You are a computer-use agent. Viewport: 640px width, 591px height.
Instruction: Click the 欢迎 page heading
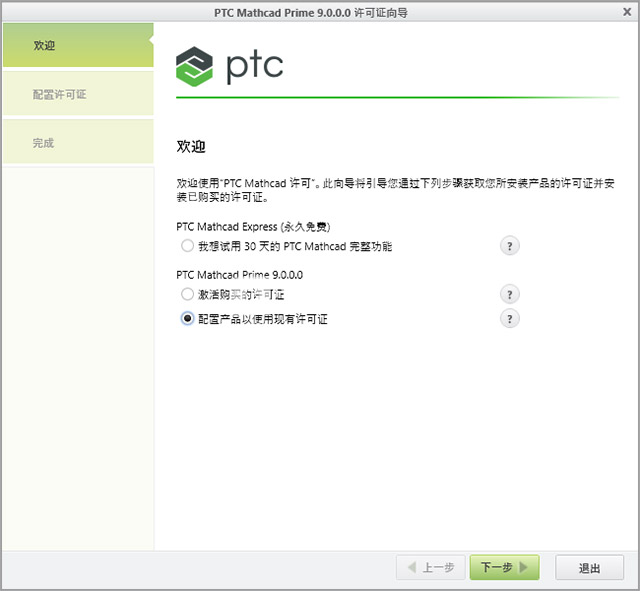[191, 146]
